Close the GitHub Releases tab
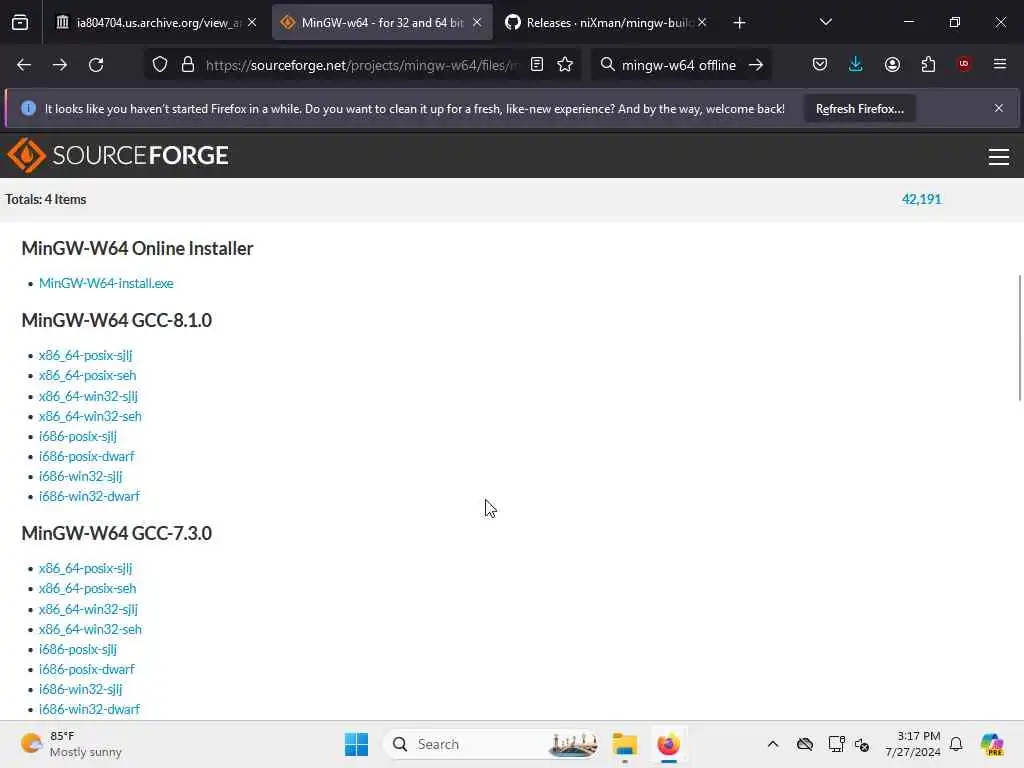Screen dimensions: 1024x768 702,22
